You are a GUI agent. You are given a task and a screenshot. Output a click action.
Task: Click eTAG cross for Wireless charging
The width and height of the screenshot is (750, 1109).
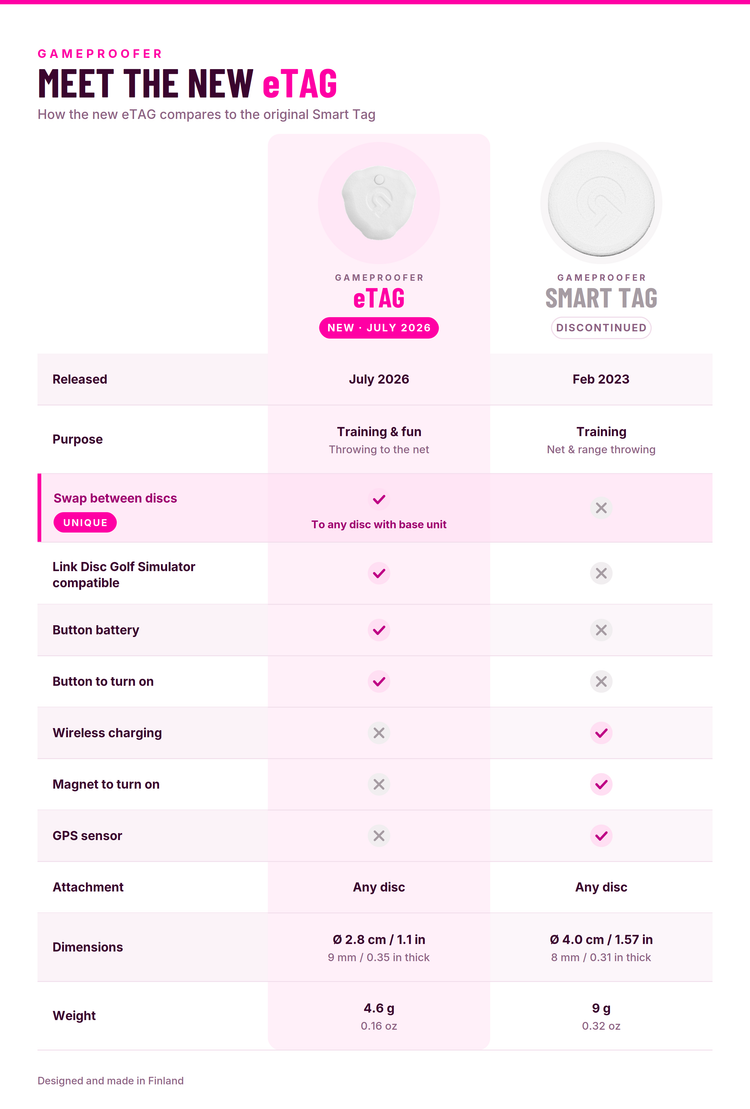(379, 733)
